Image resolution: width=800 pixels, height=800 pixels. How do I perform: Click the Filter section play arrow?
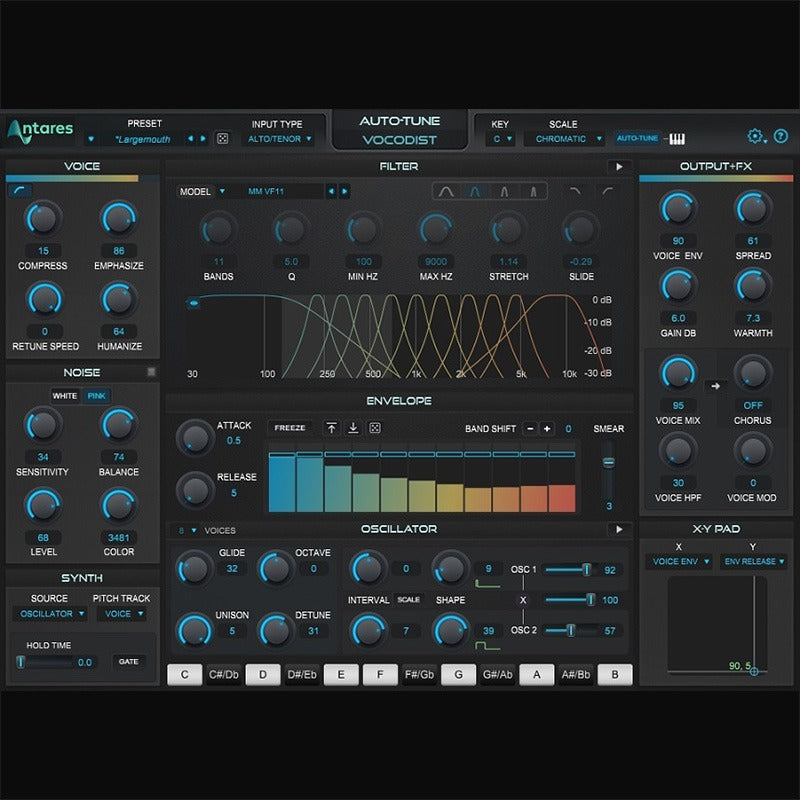pos(619,166)
